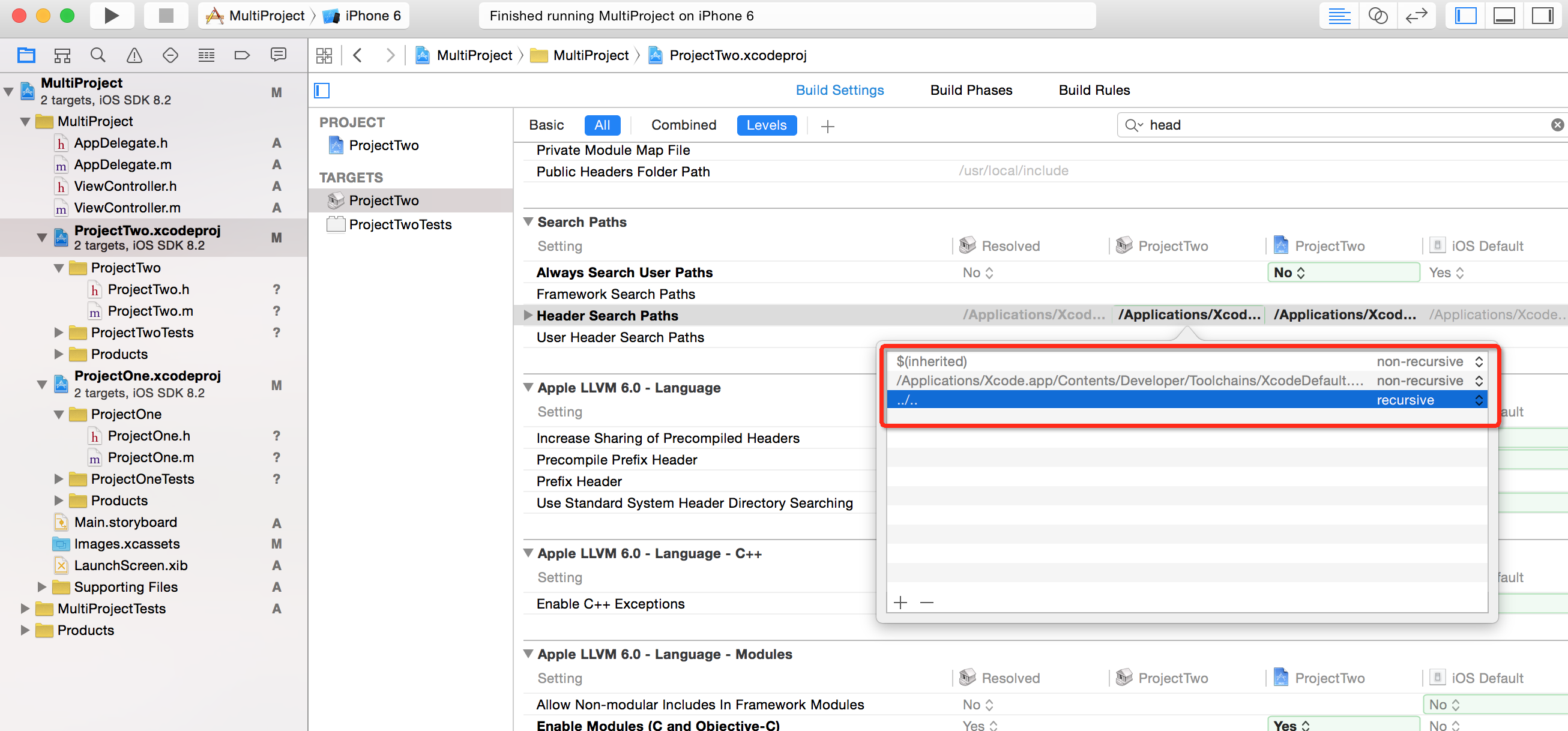Screen dimensions: 1568x731
Task: Open Version editor arrows icon
Action: [x=1416, y=16]
